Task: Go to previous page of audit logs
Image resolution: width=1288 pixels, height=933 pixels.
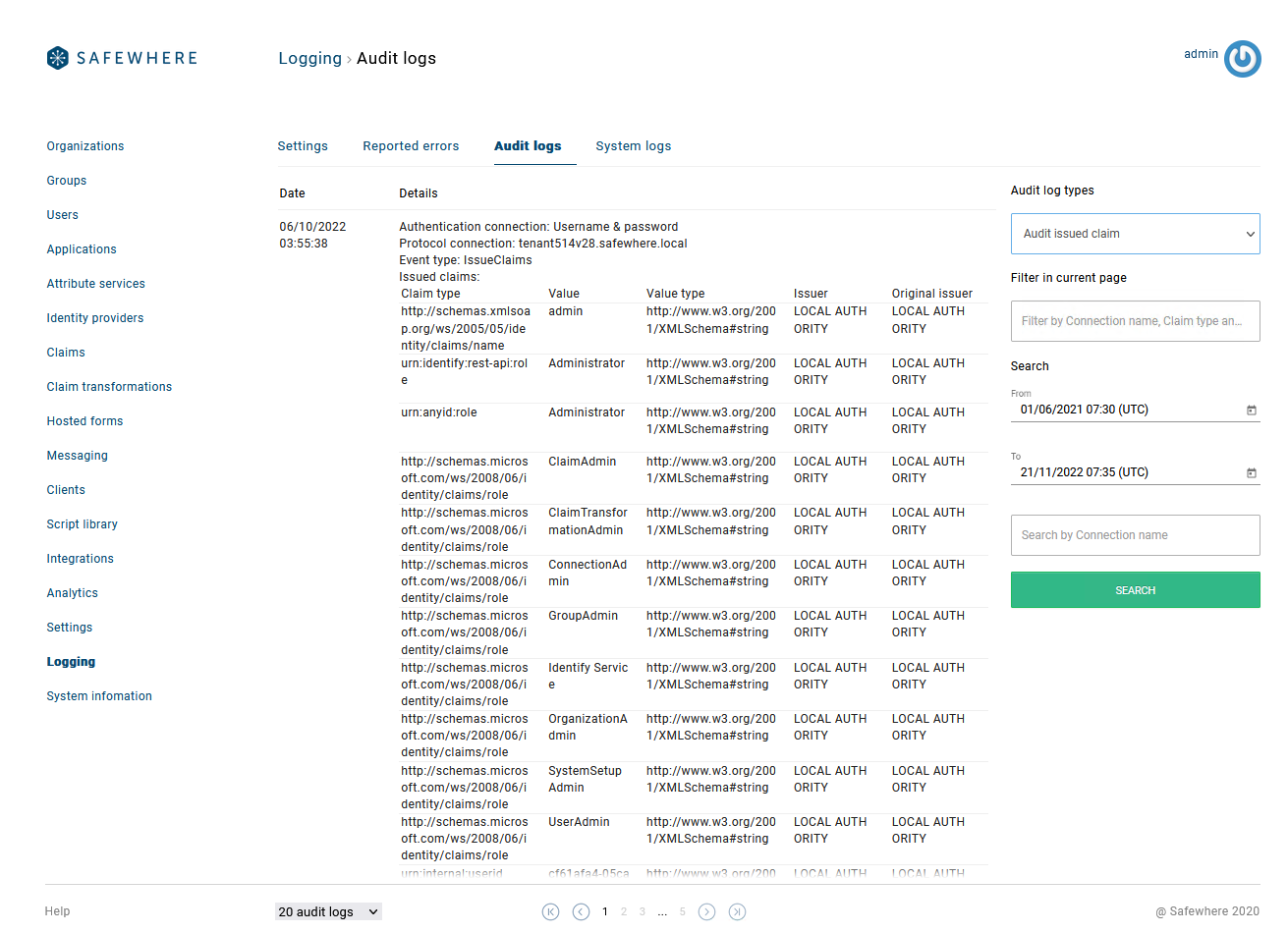Action: (x=581, y=912)
